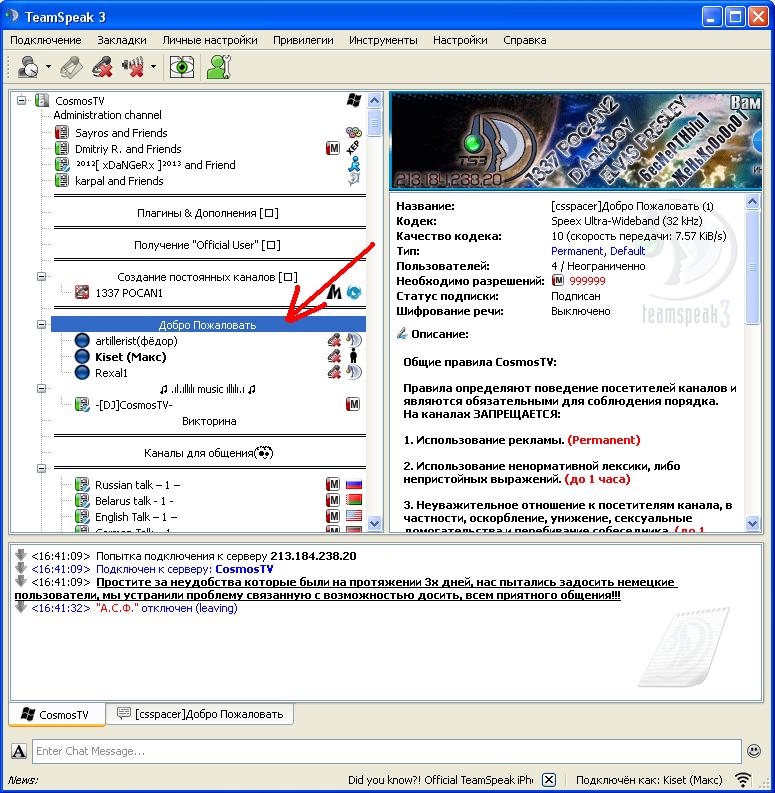775x793 pixels.
Task: Click the running figure icon on xDaNGeRx row
Action: click(x=354, y=164)
